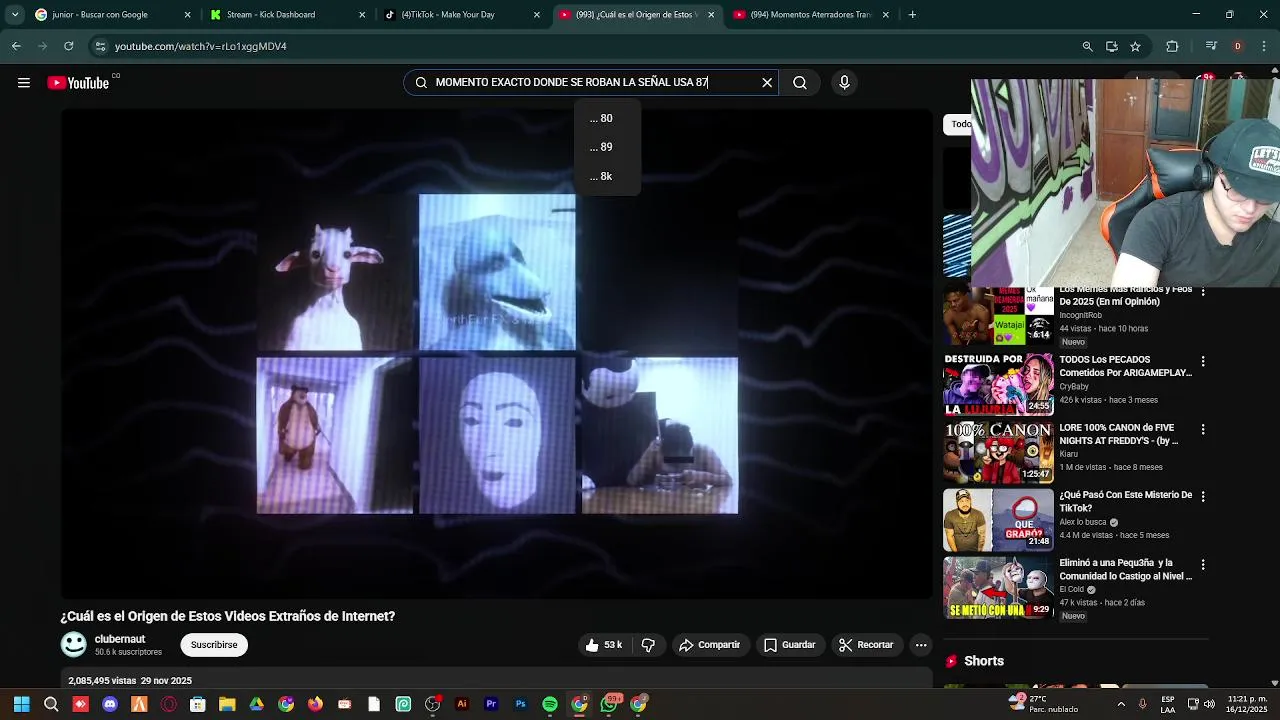Open Spotify from the taskbar
The height and width of the screenshot is (720, 1280).
[x=549, y=704]
